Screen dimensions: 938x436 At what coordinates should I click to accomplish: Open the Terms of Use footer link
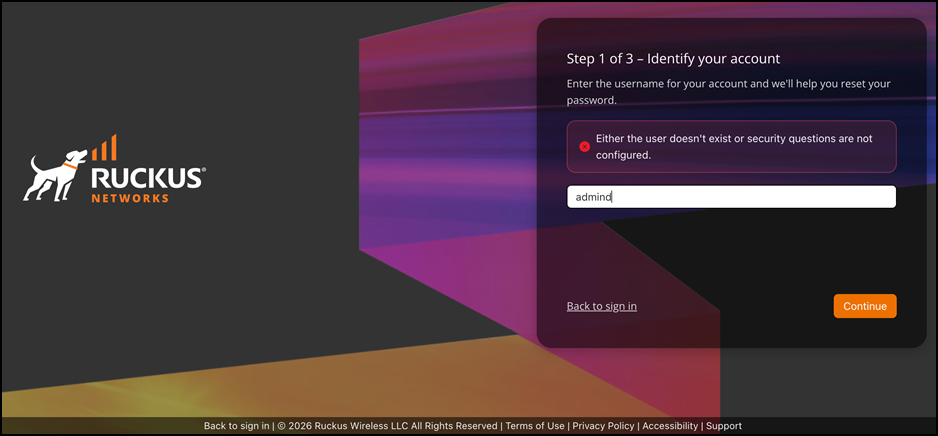535,426
